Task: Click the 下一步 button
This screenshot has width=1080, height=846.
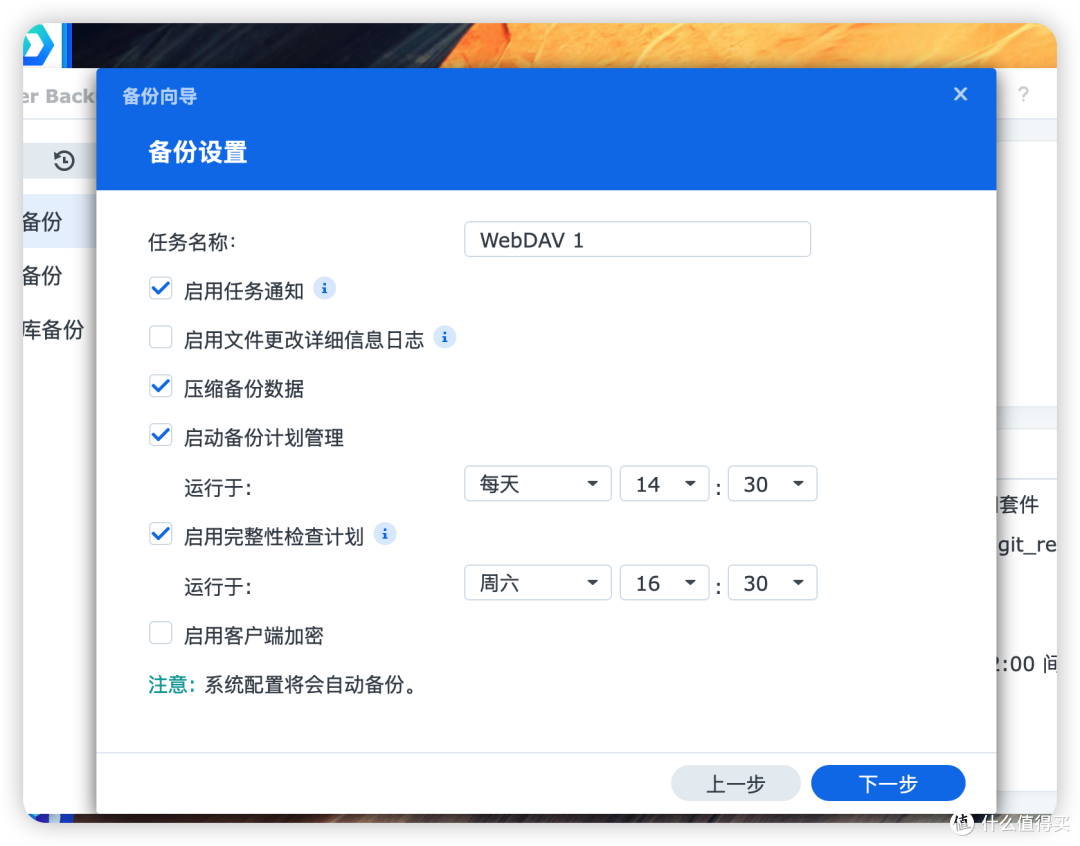Action: pos(888,783)
